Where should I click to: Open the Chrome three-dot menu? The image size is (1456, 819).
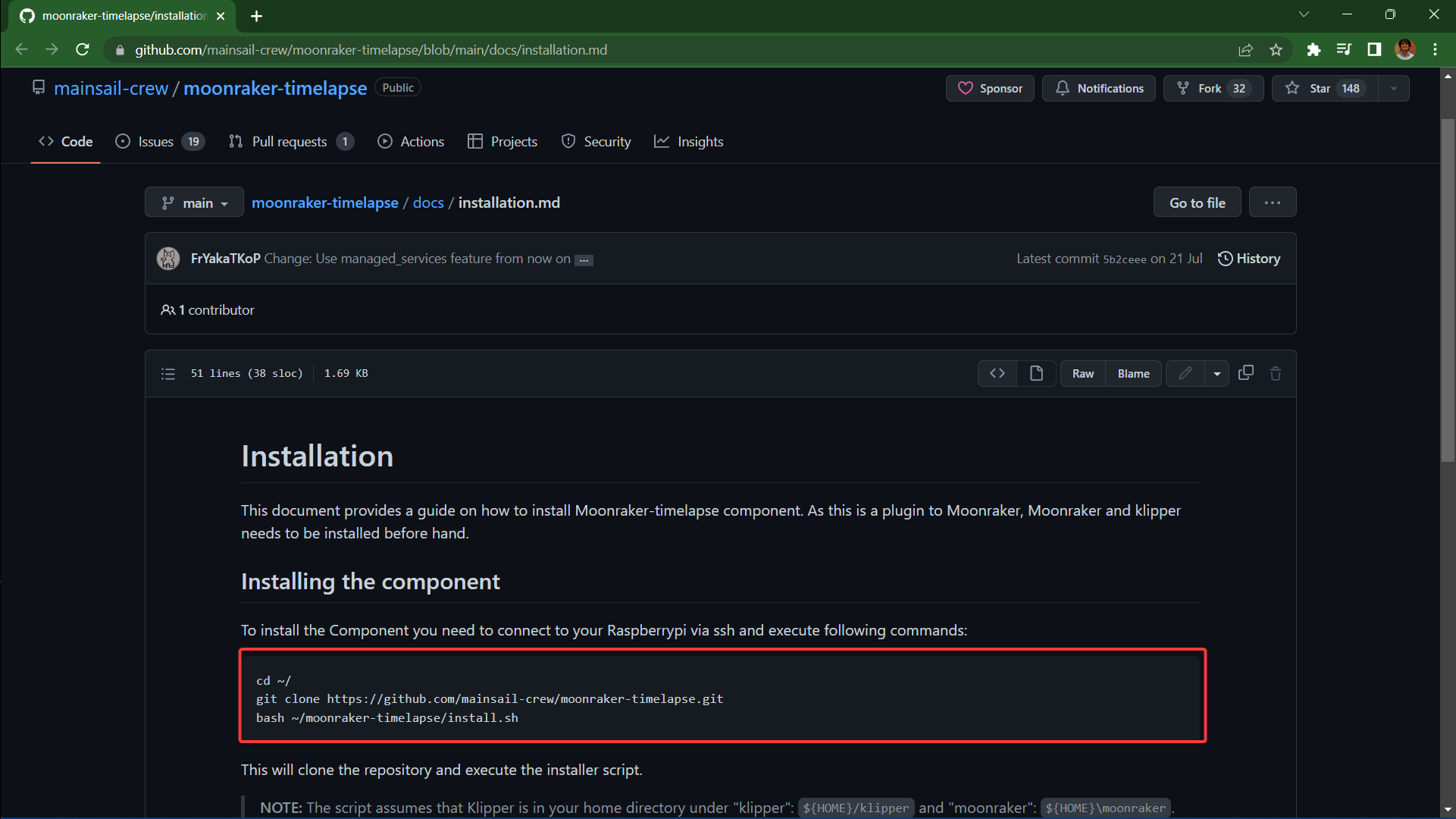(x=1435, y=49)
